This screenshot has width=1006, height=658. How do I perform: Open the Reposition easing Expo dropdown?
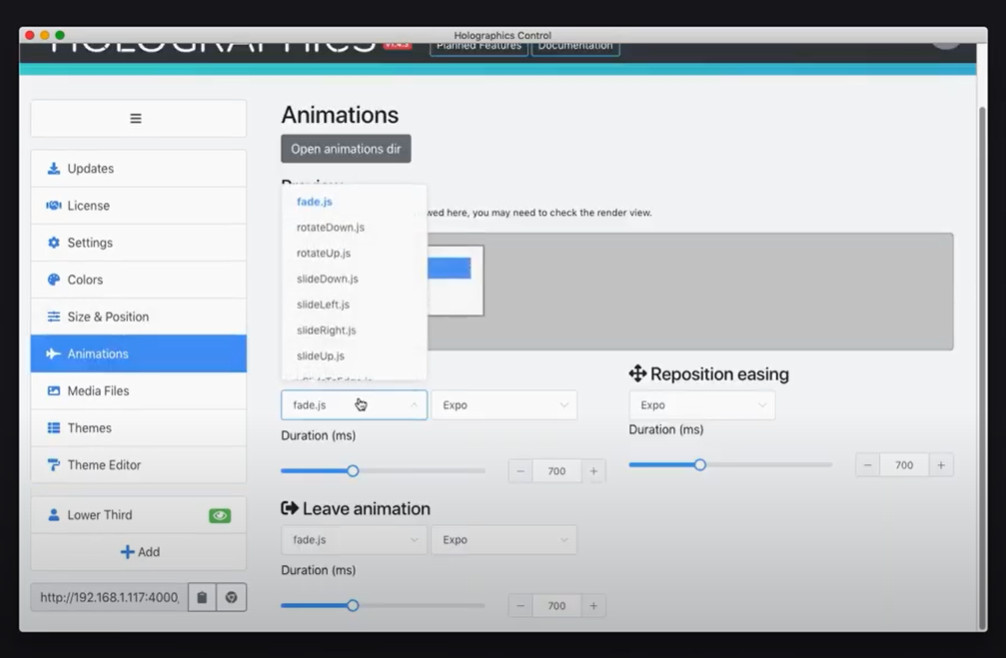point(702,405)
